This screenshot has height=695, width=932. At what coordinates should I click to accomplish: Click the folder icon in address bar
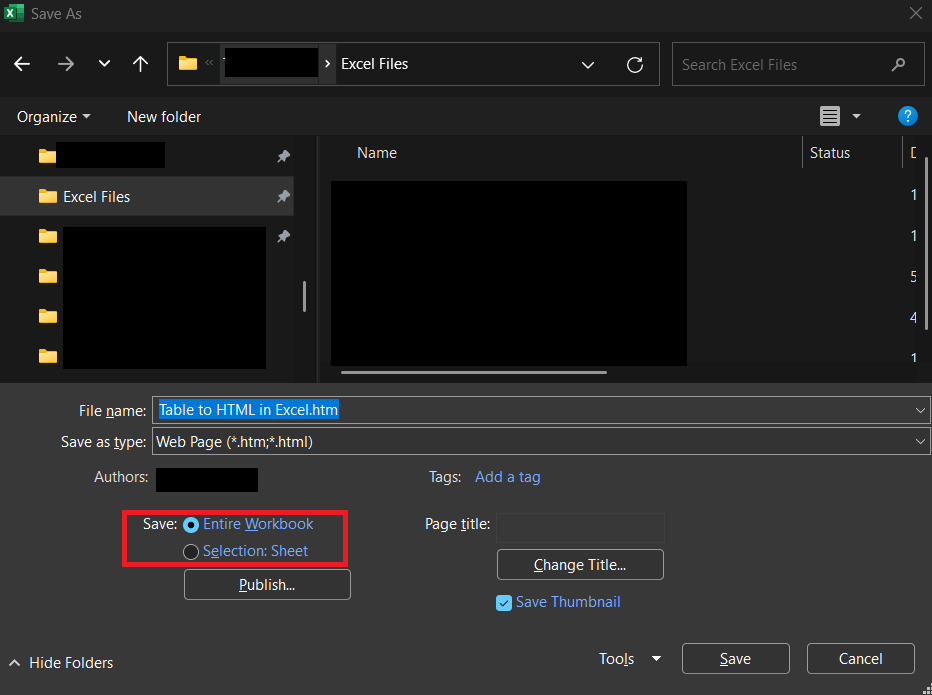[x=188, y=63]
